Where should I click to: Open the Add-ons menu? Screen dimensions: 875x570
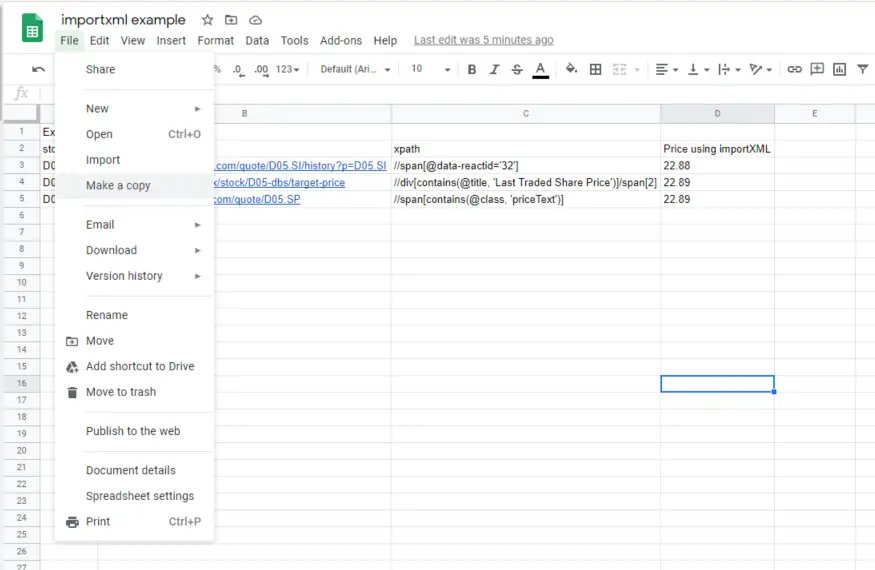tap(340, 41)
